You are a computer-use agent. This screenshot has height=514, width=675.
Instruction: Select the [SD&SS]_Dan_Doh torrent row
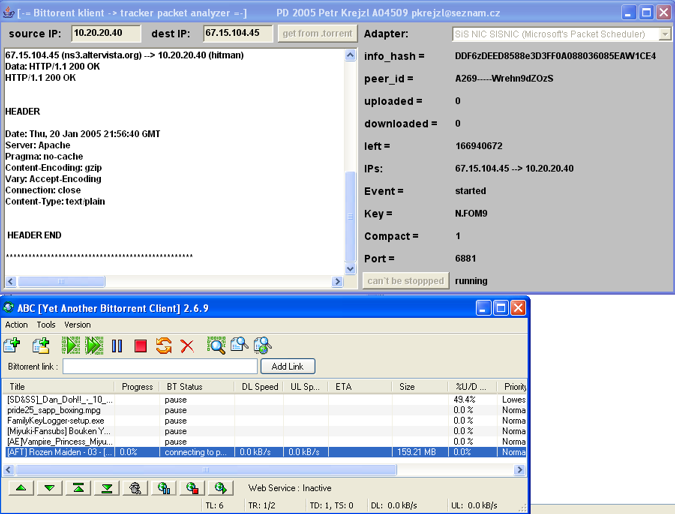point(265,399)
